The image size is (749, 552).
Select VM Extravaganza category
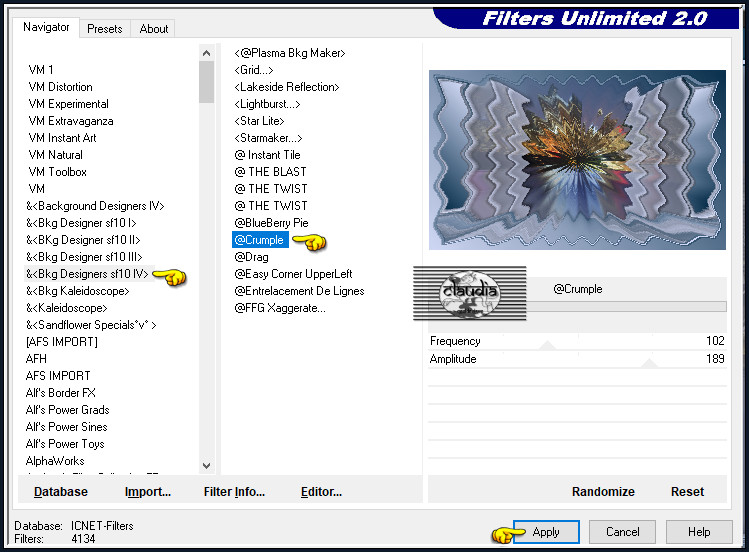click(71, 121)
